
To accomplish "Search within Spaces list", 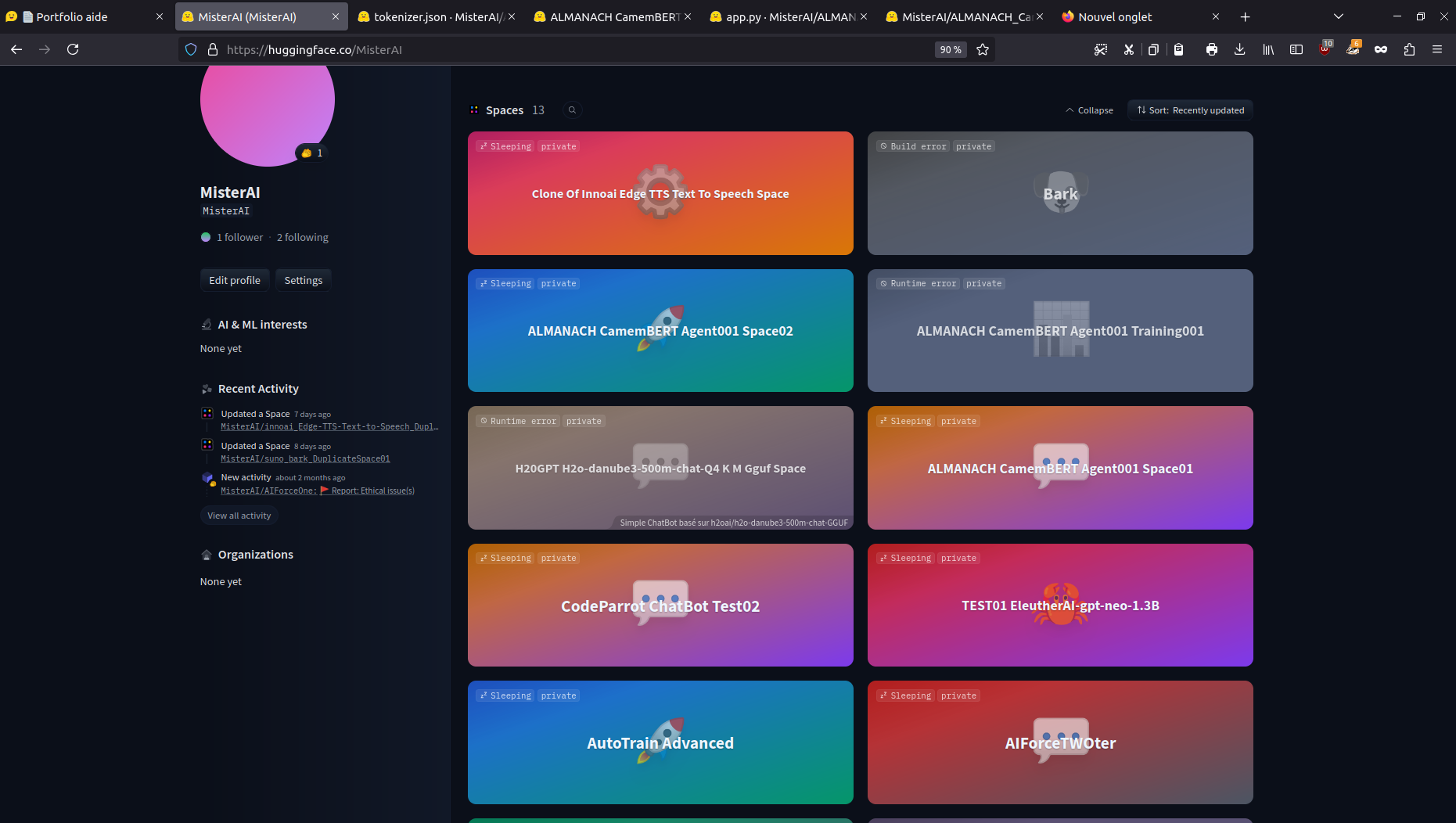I will click(x=572, y=110).
